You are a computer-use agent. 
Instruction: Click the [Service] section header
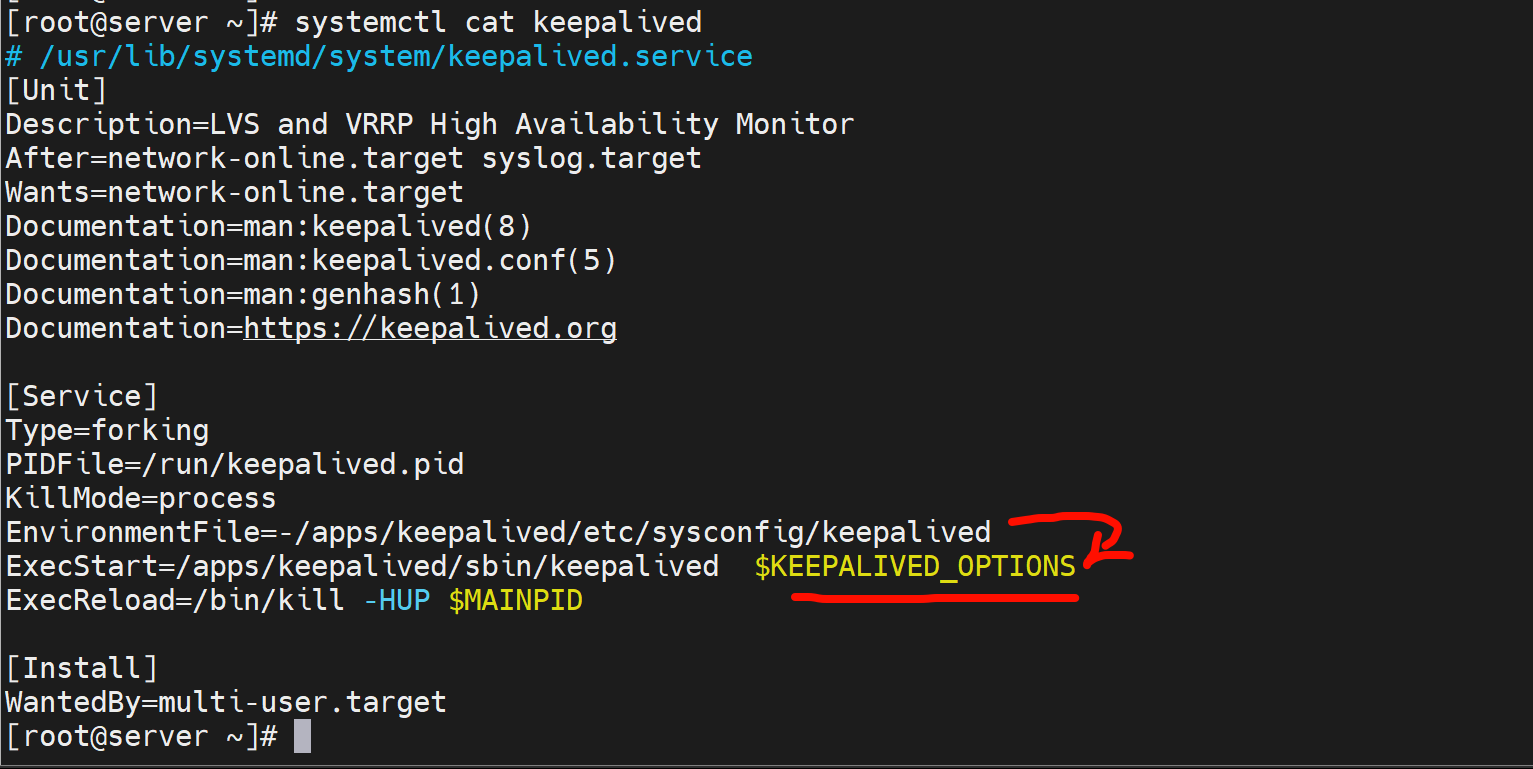click(x=81, y=396)
